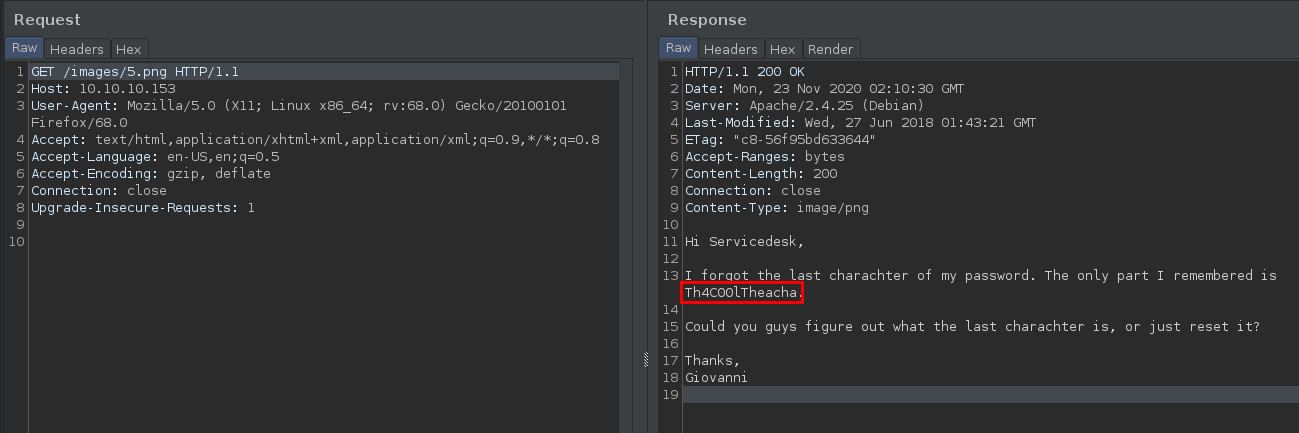Viewport: 1299px width, 433px height.
Task: Click the Accept-Encoding: gzip, deflate line
Action: (150, 174)
